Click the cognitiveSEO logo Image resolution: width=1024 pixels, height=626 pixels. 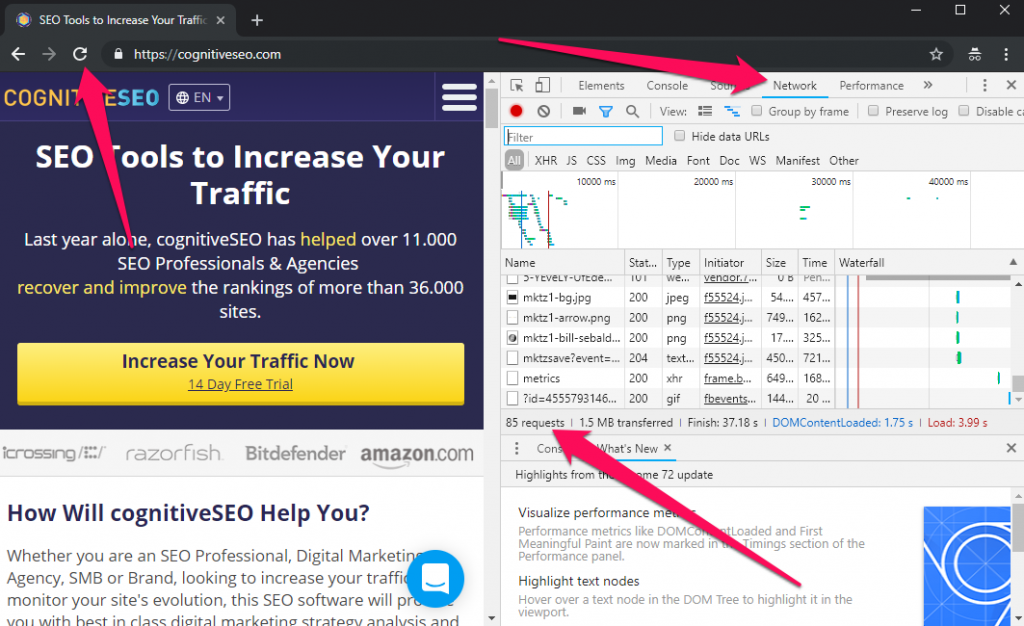[x=81, y=98]
